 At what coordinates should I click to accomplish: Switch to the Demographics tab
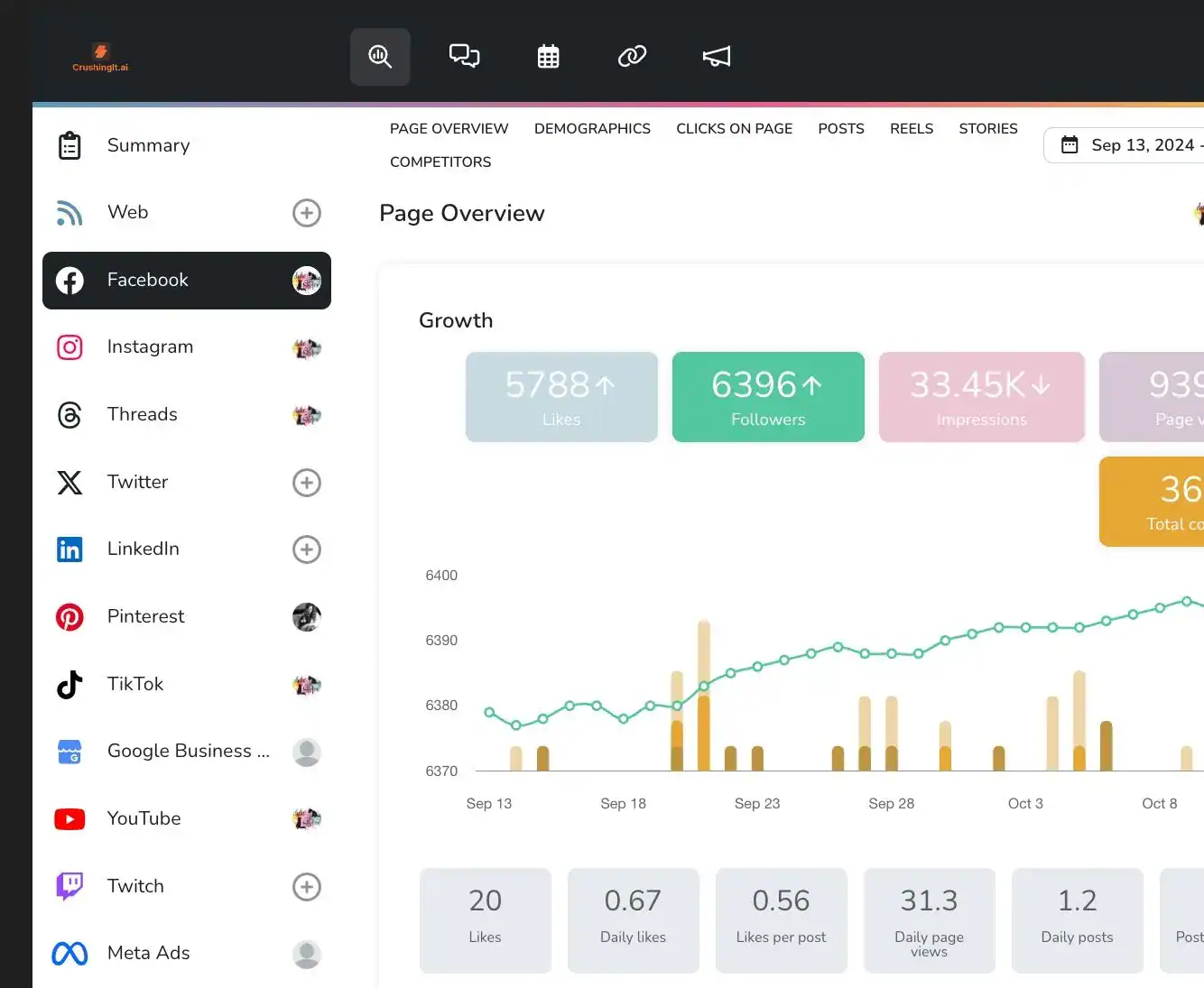(x=592, y=129)
